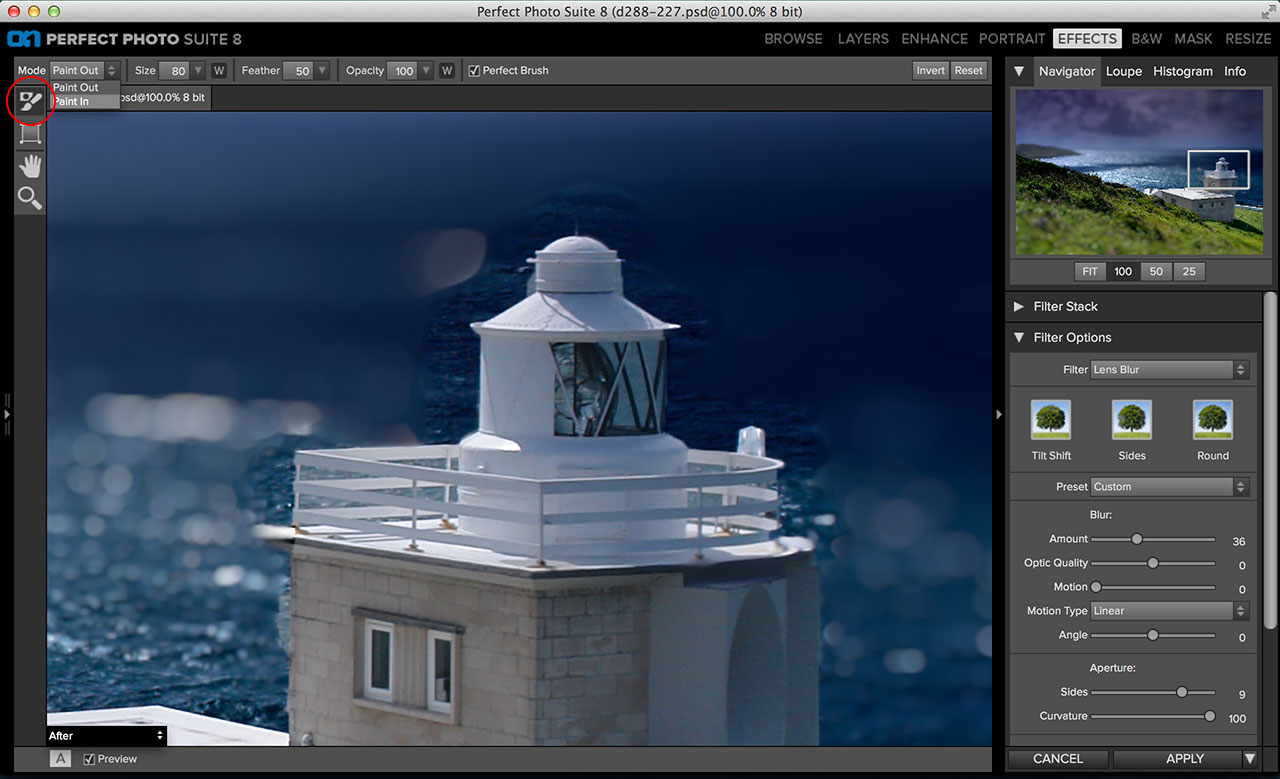Screen dimensions: 1280x779
Task: Select the Zoom tool in the left toolbar
Action: pyautogui.click(x=29, y=198)
